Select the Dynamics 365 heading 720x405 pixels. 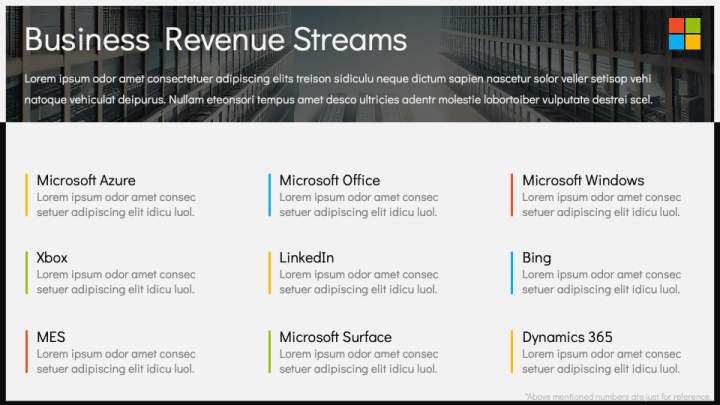click(567, 338)
